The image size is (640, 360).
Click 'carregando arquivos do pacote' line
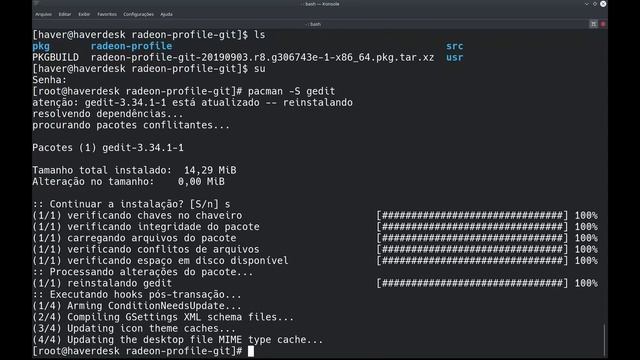(x=134, y=238)
